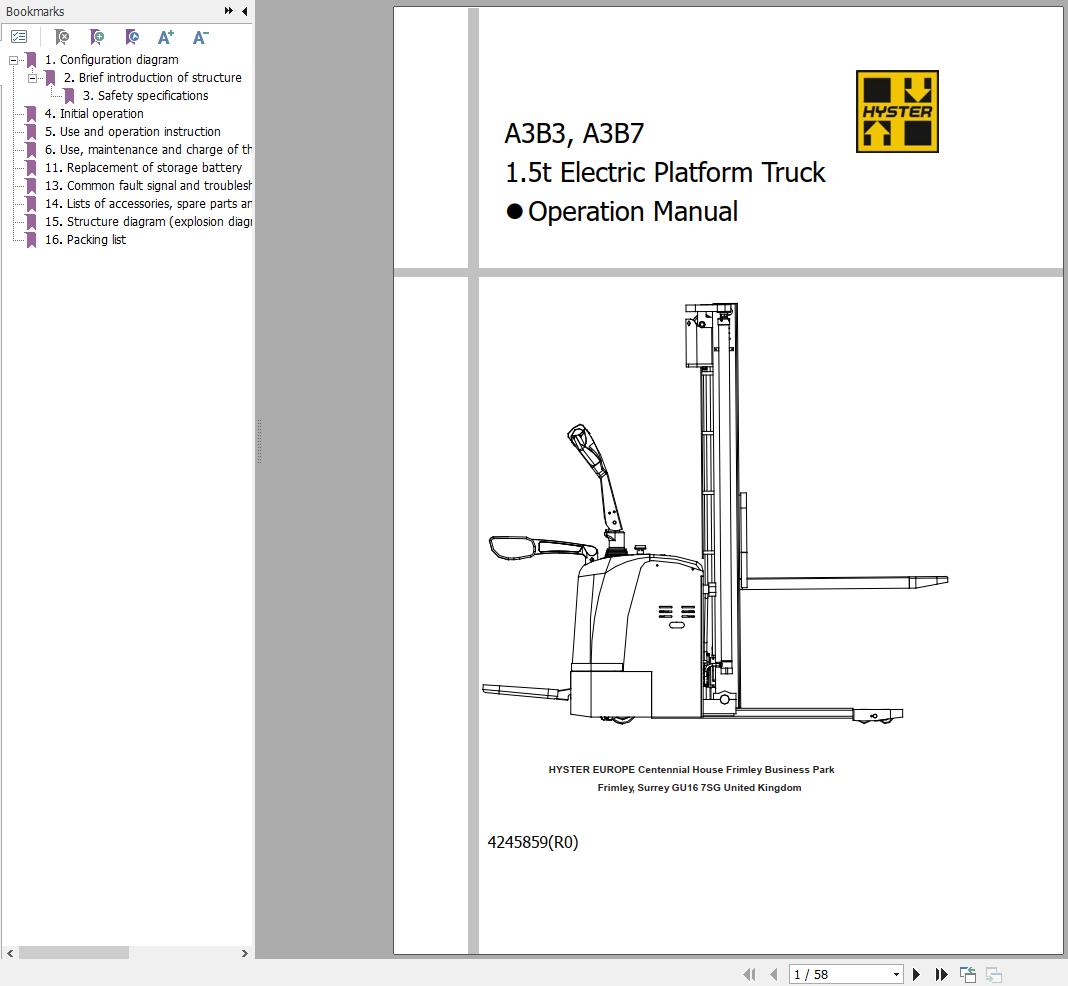Open bookmark 2. Brief introduction of structure
Screen dimensions: 1068x986
pos(153,78)
